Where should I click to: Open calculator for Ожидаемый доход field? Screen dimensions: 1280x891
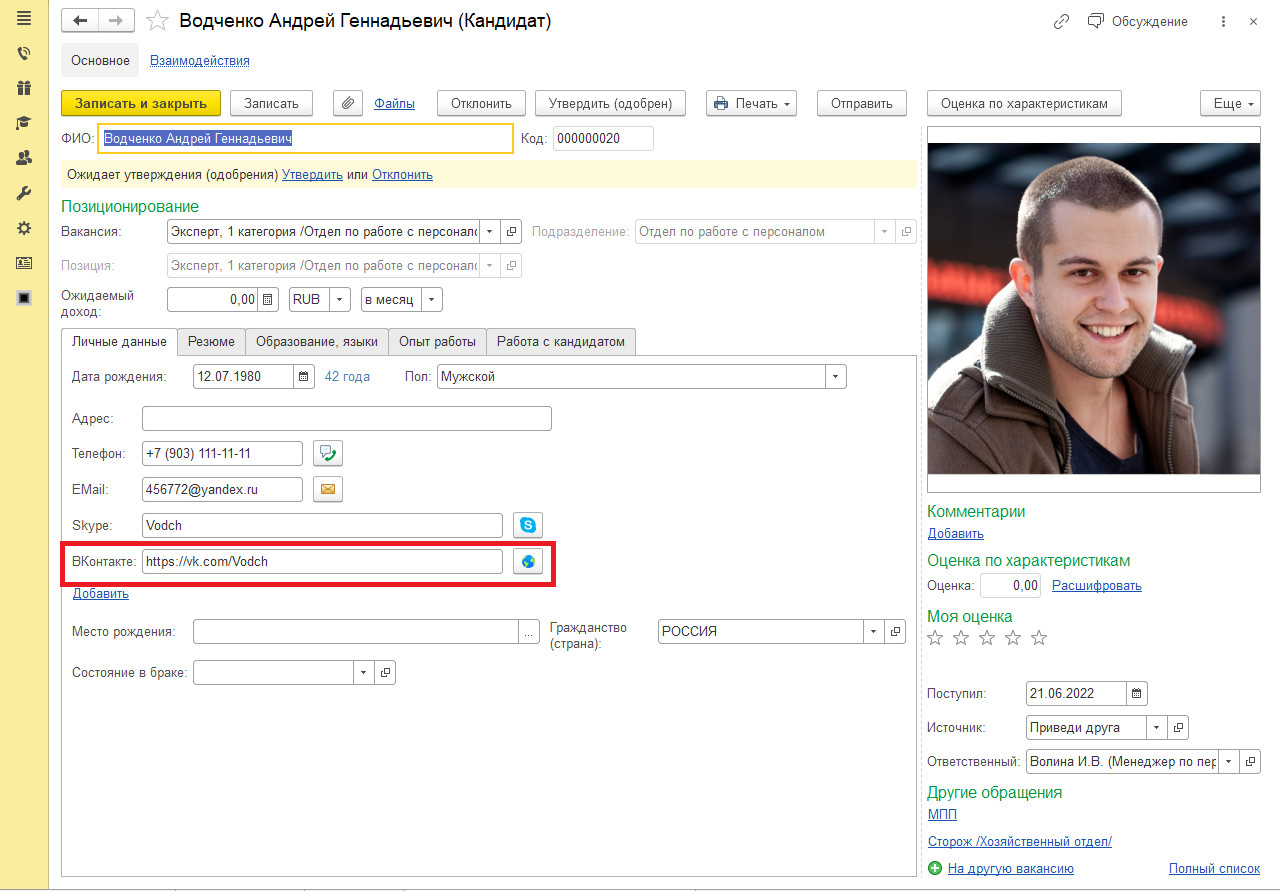pyautogui.click(x=268, y=299)
